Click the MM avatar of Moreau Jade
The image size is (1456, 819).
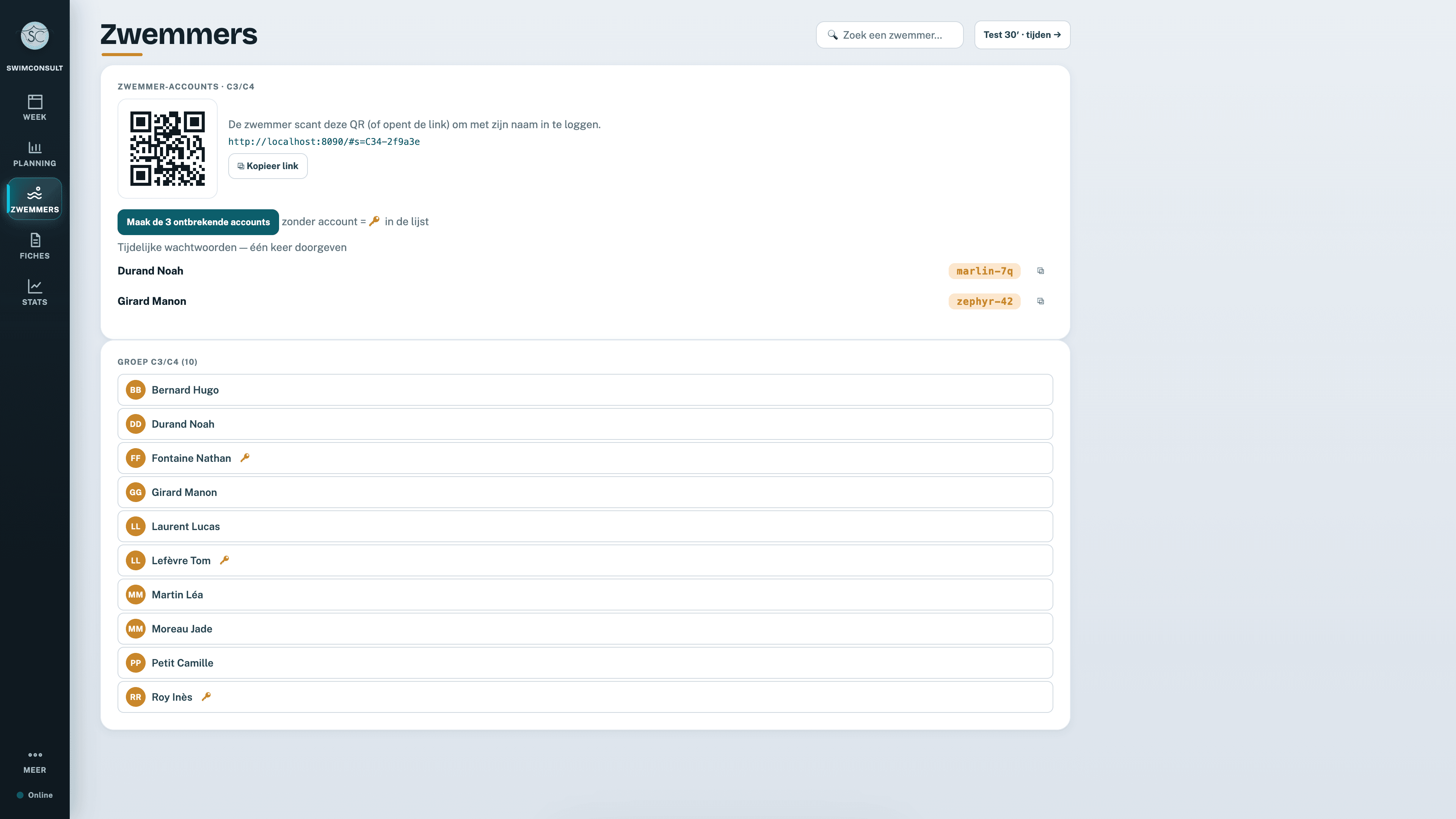click(x=136, y=629)
